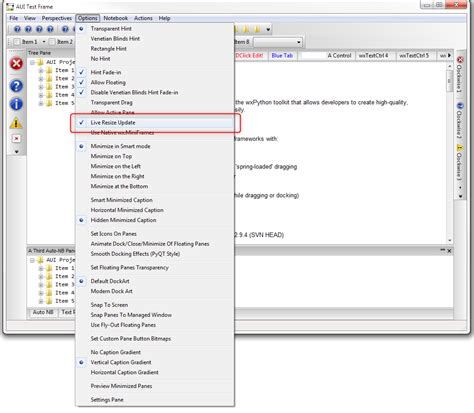Select the Auto NB bottom tab

point(43,312)
